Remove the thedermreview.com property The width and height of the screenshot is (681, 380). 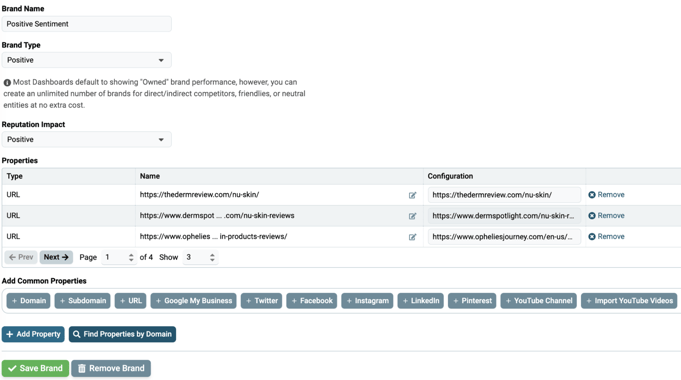coord(606,195)
